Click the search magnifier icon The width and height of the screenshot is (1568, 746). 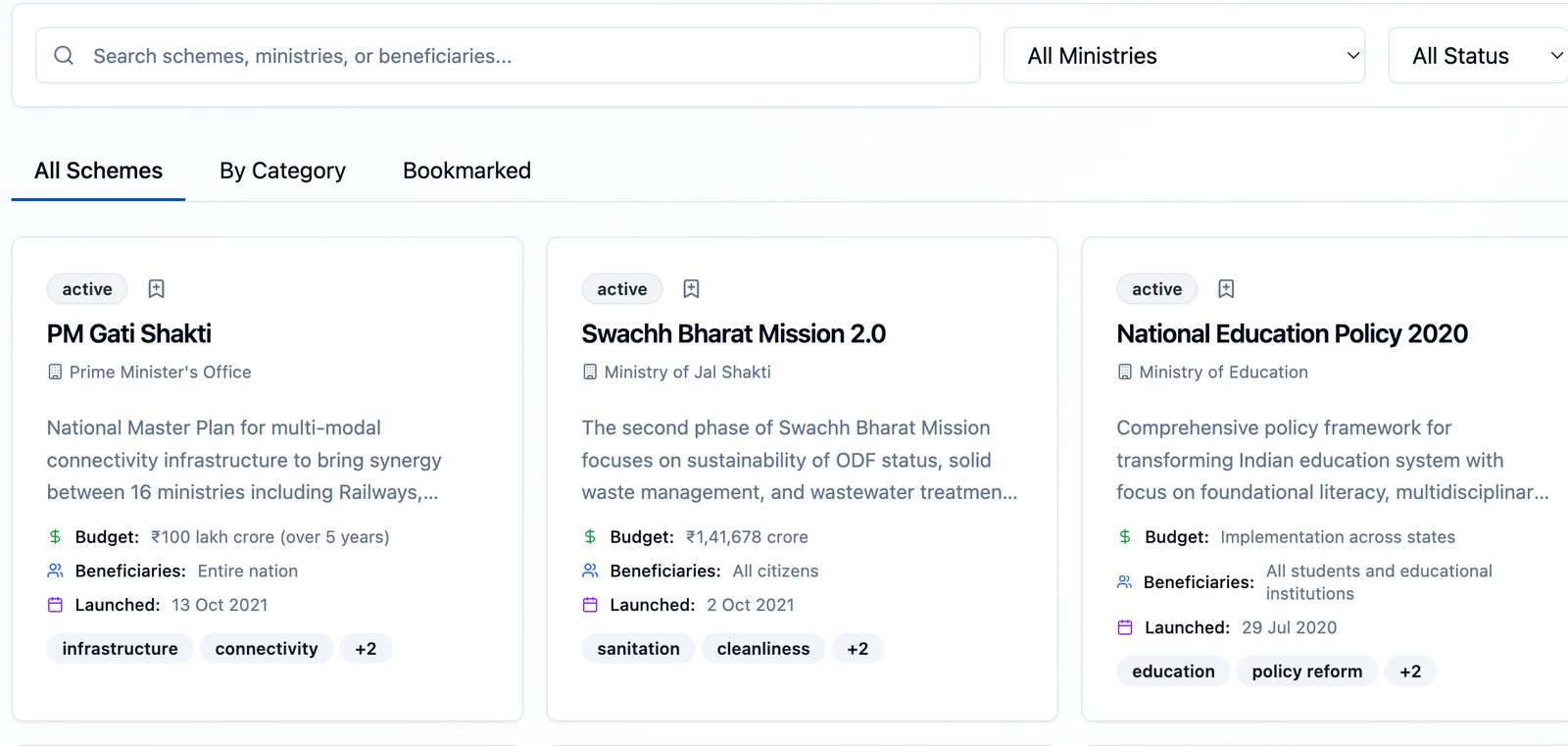(64, 56)
